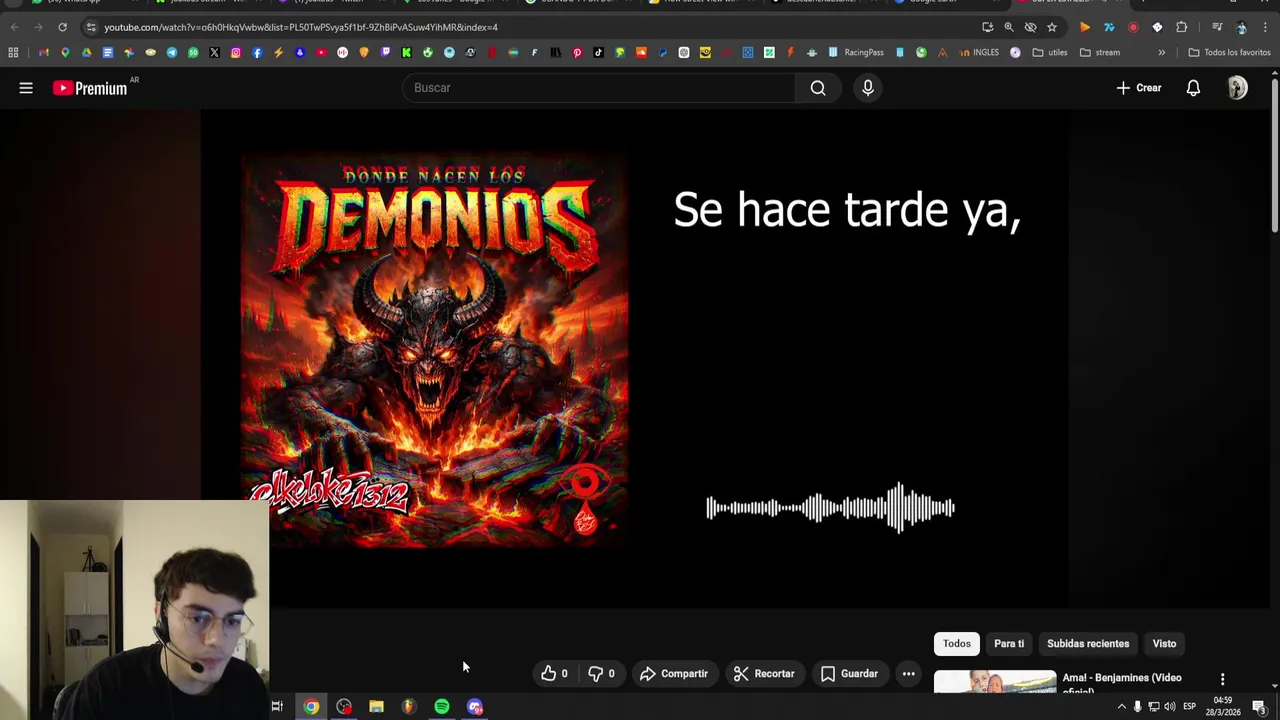The width and height of the screenshot is (1280, 720).
Task: Open Gmail bookmark in bookmarks bar
Action: (43, 52)
